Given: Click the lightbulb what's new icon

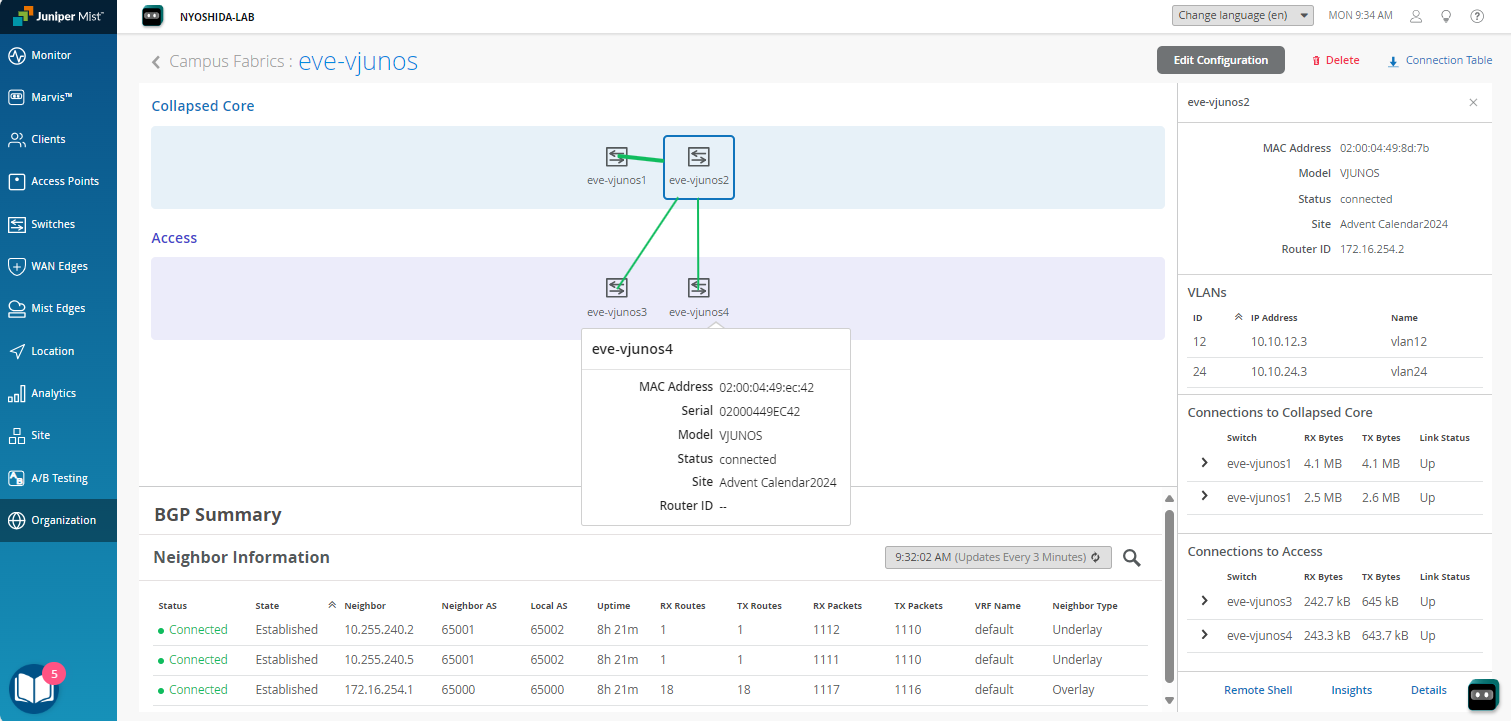Looking at the screenshot, I should pyautogui.click(x=1445, y=16).
